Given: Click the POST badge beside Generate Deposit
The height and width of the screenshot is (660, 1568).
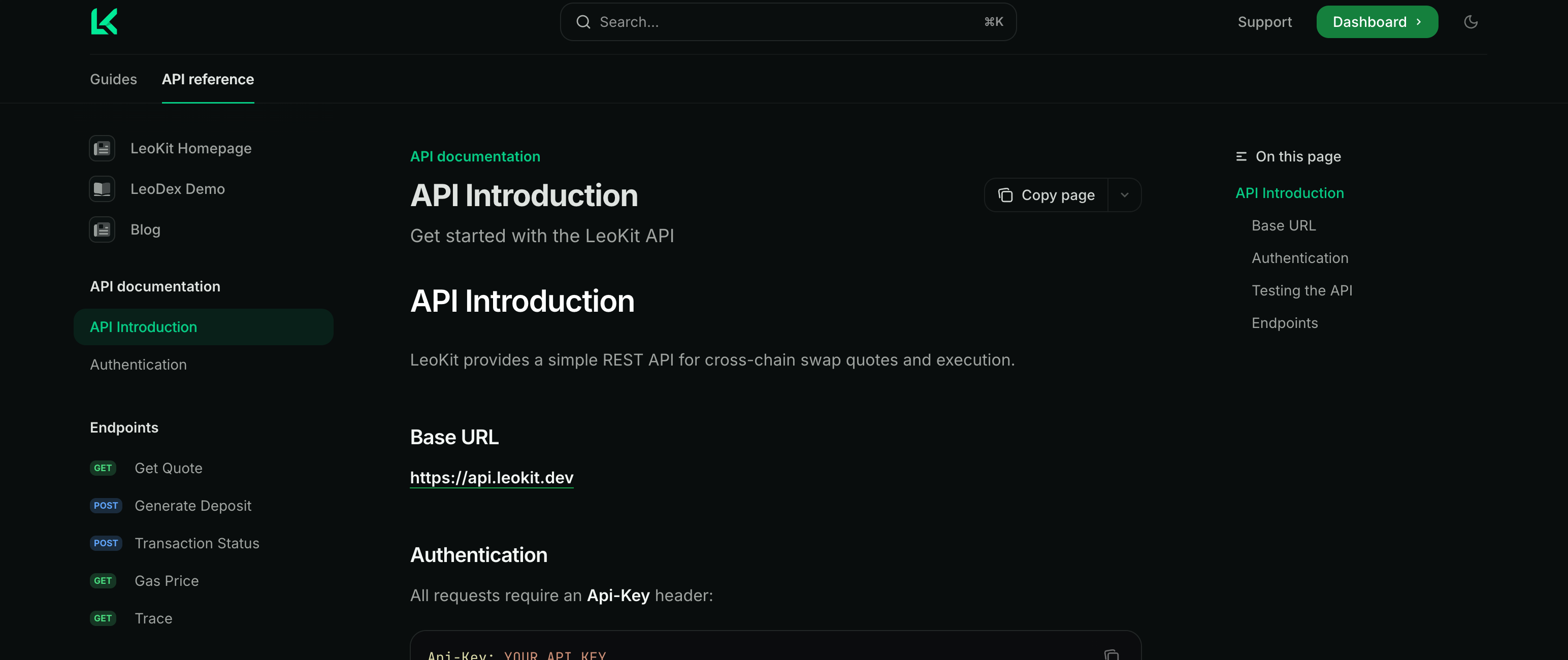Looking at the screenshot, I should 106,505.
